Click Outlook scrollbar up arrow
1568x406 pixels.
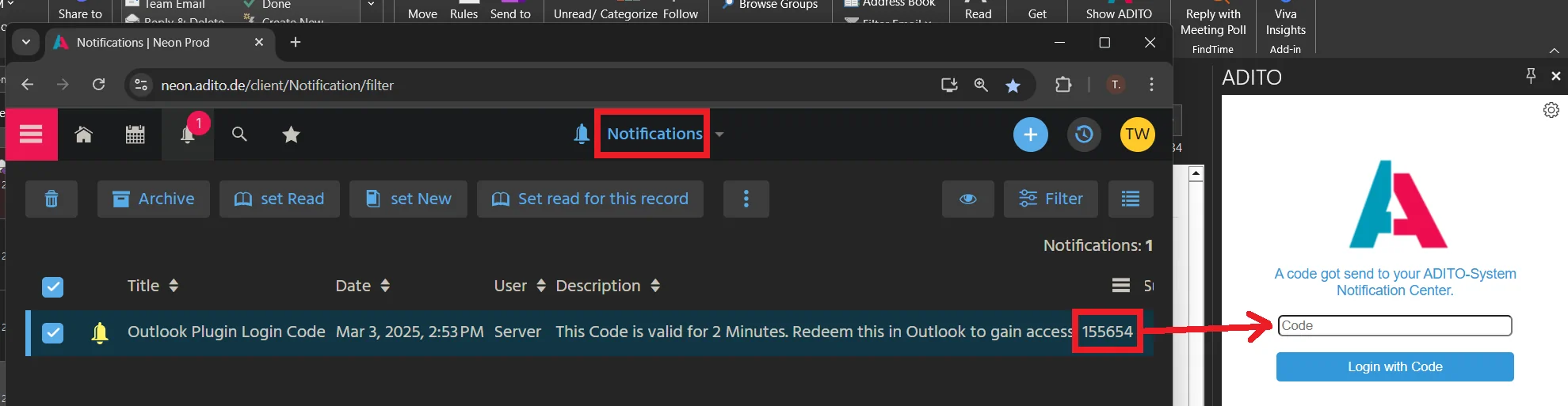(x=1196, y=173)
